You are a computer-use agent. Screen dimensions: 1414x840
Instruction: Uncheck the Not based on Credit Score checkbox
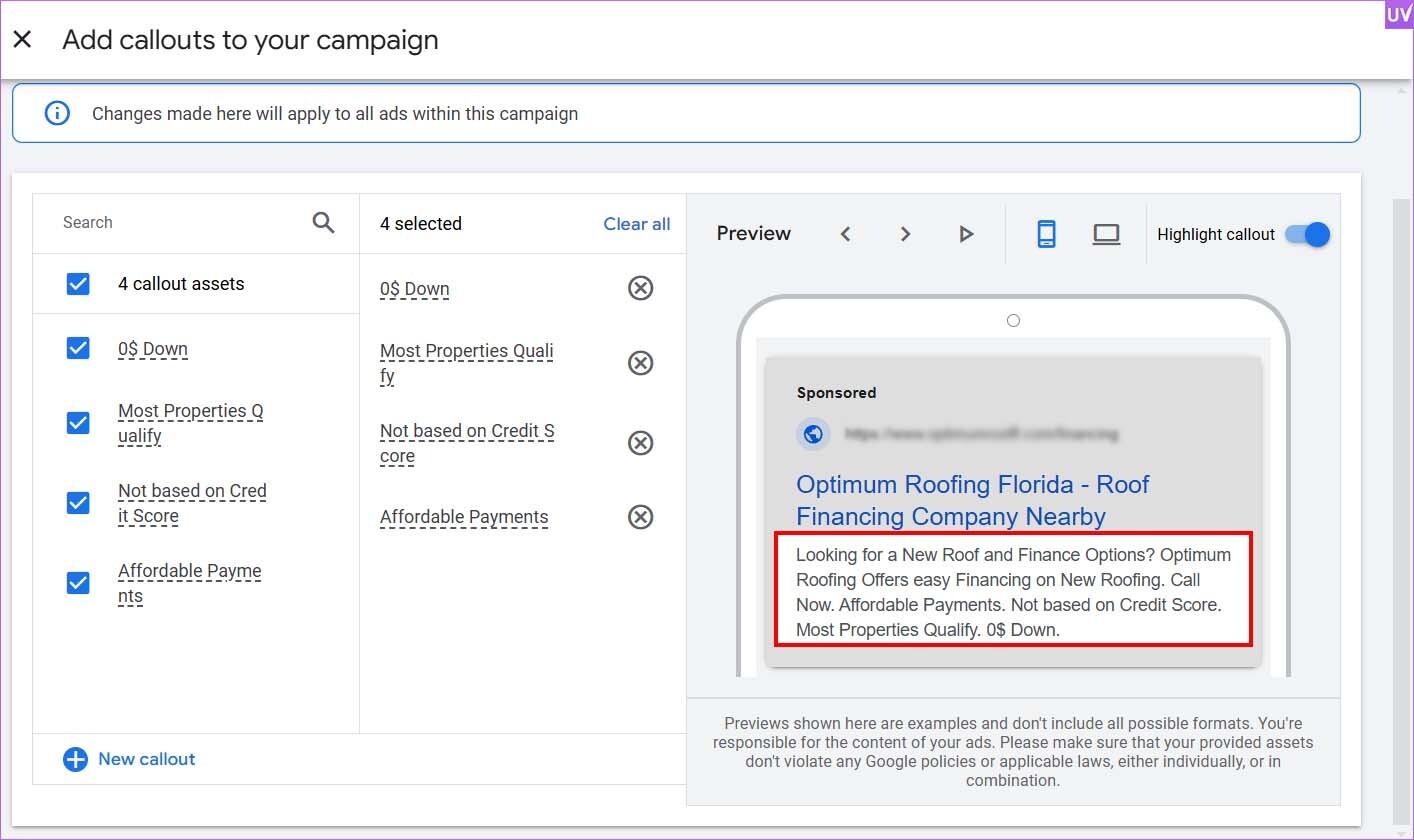pyautogui.click(x=78, y=503)
